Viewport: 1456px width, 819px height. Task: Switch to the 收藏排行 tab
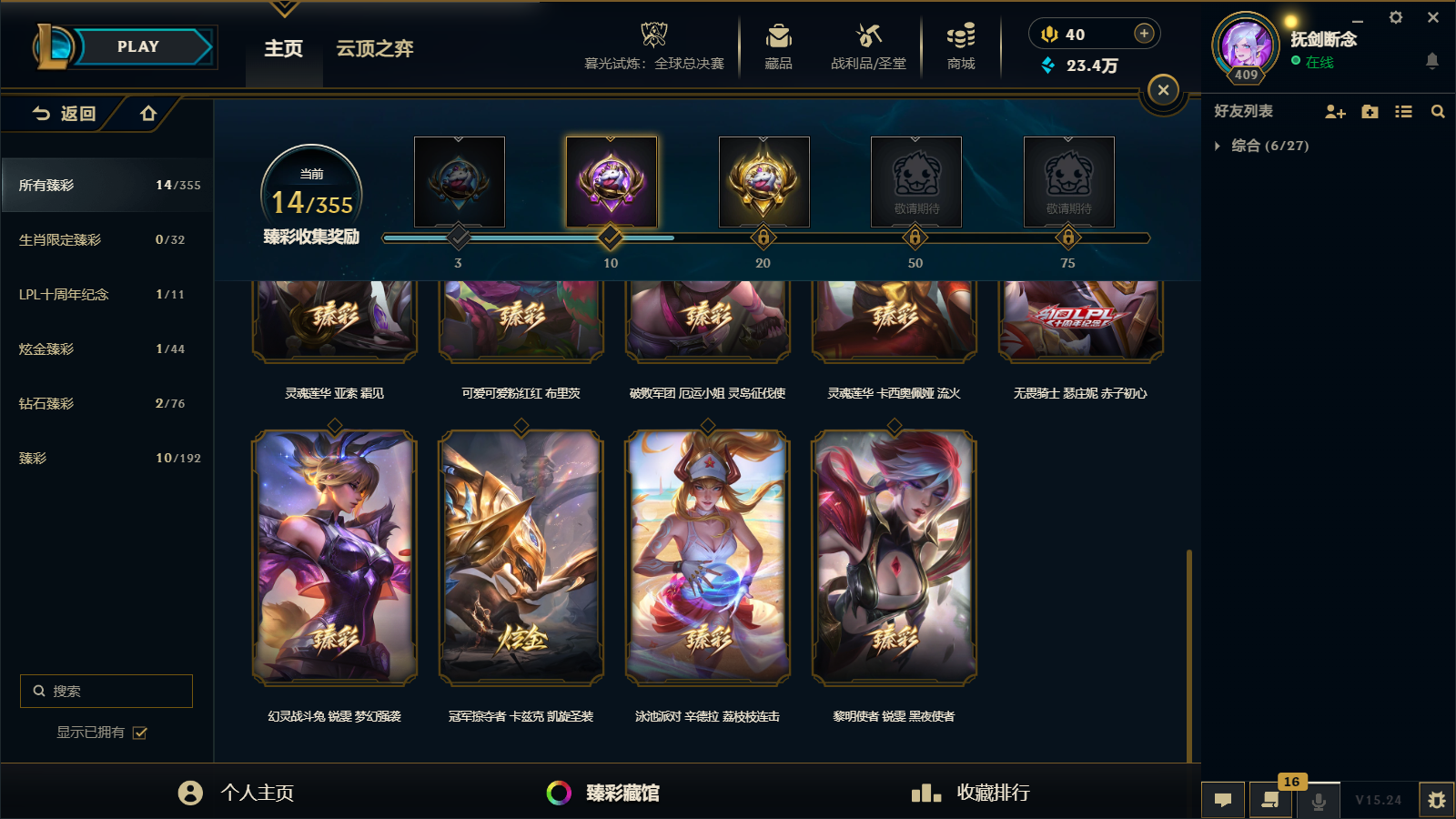970,793
